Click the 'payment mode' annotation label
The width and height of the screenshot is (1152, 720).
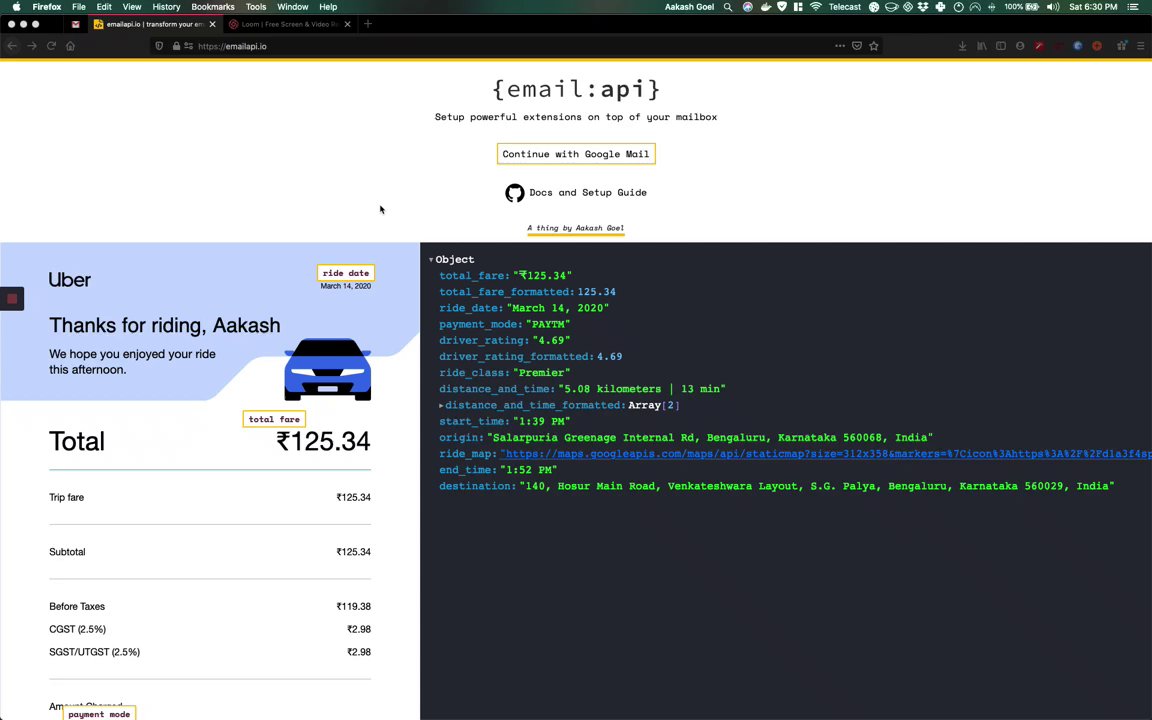[99, 713]
